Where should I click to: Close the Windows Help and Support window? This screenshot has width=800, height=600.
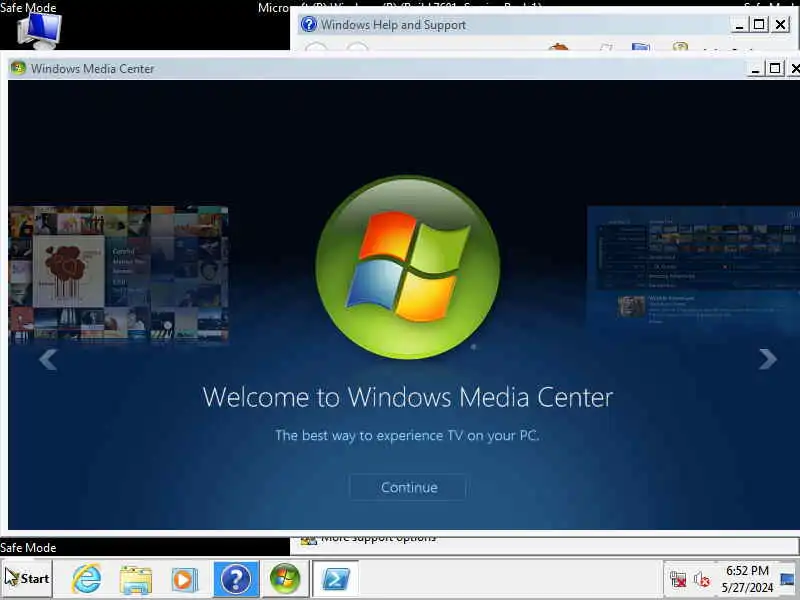[x=780, y=24]
